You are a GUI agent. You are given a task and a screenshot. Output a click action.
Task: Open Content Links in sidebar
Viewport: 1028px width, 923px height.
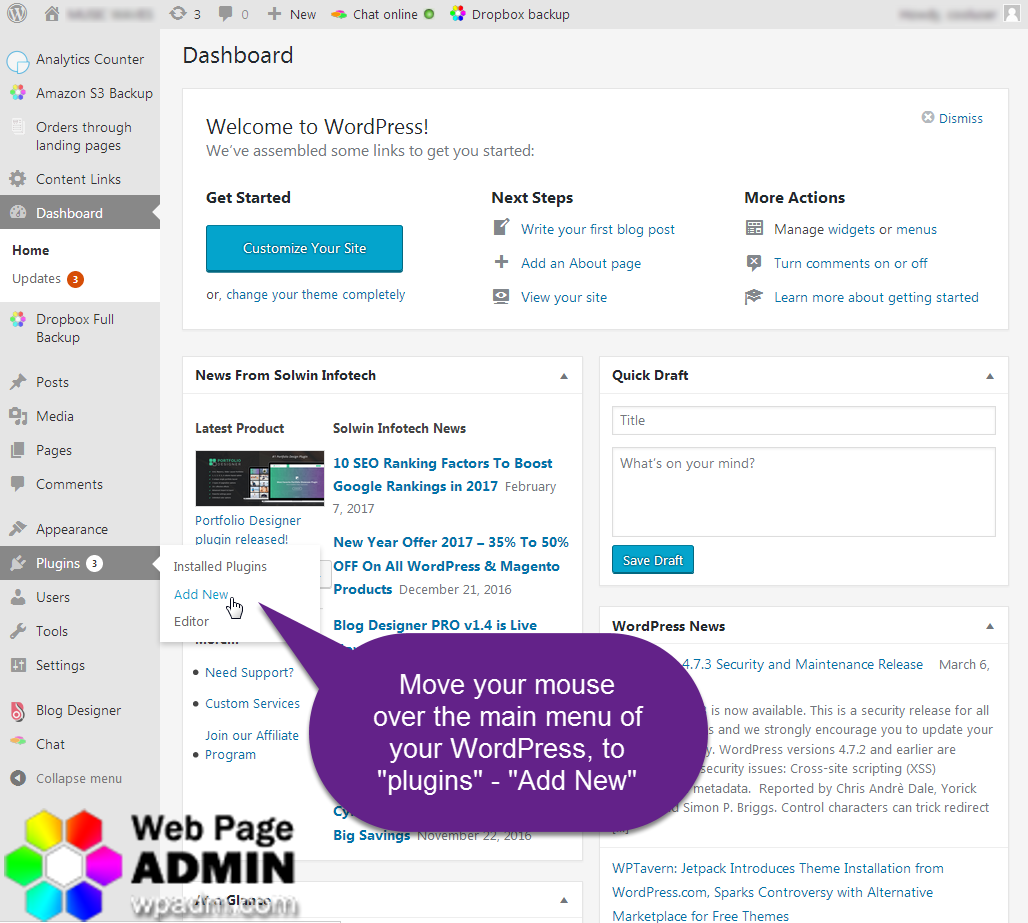pos(80,179)
